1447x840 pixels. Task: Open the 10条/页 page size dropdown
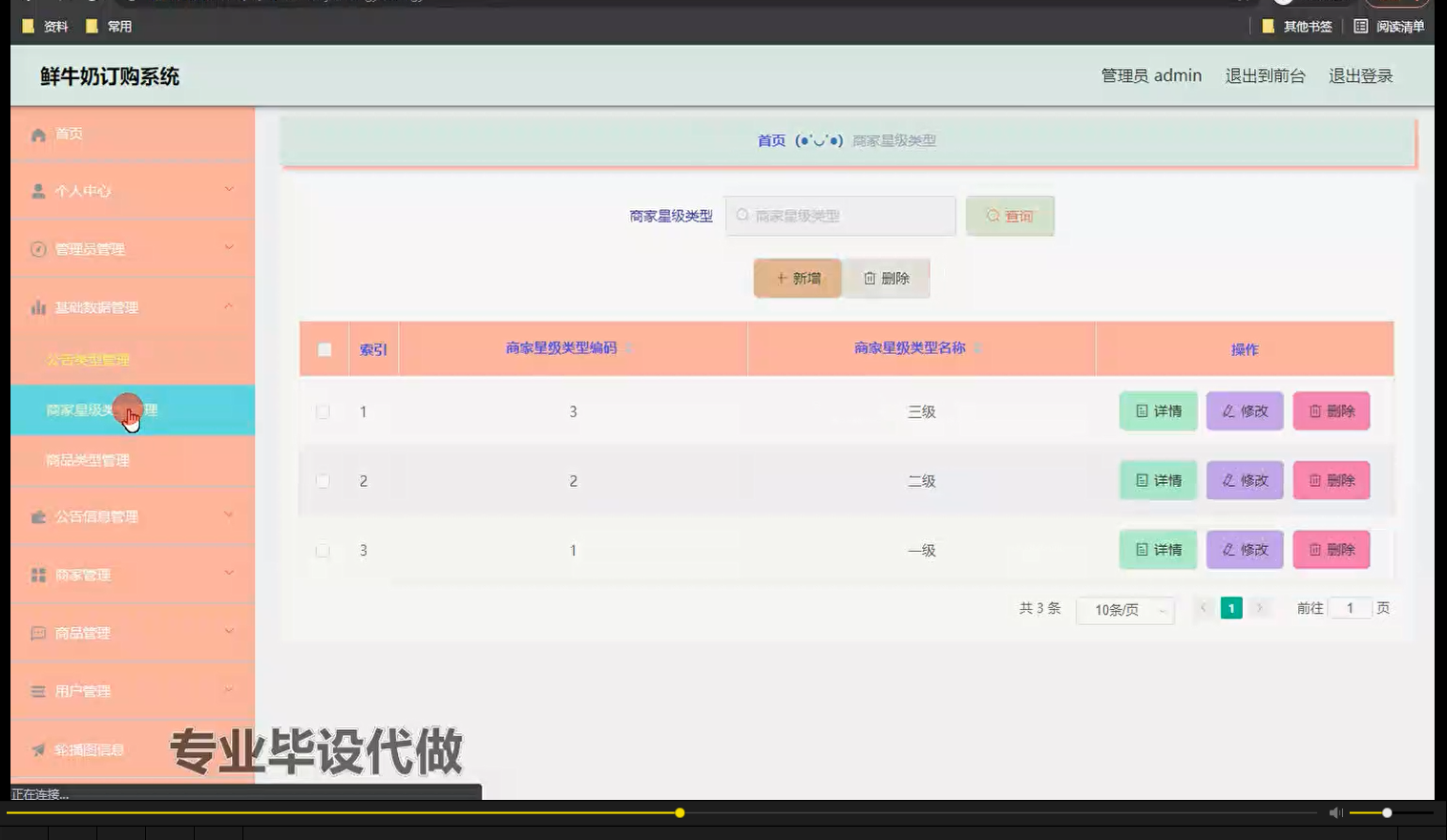[x=1125, y=610]
